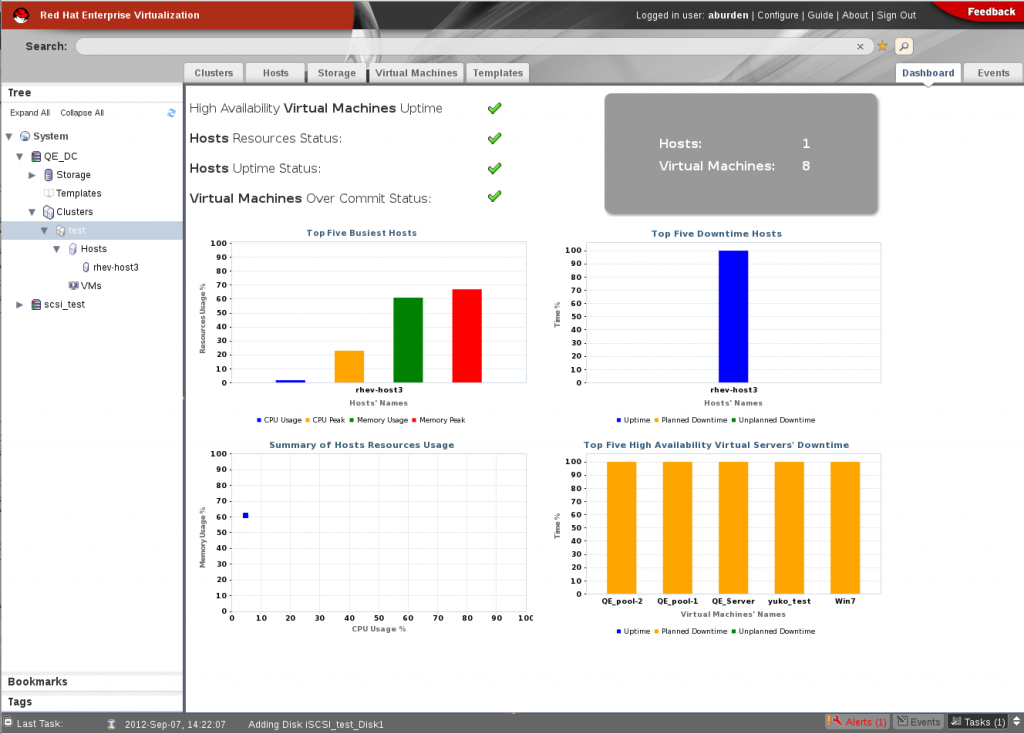Click the 'Adding Disk iSCSI_test_Disk1' status text

coord(316,724)
